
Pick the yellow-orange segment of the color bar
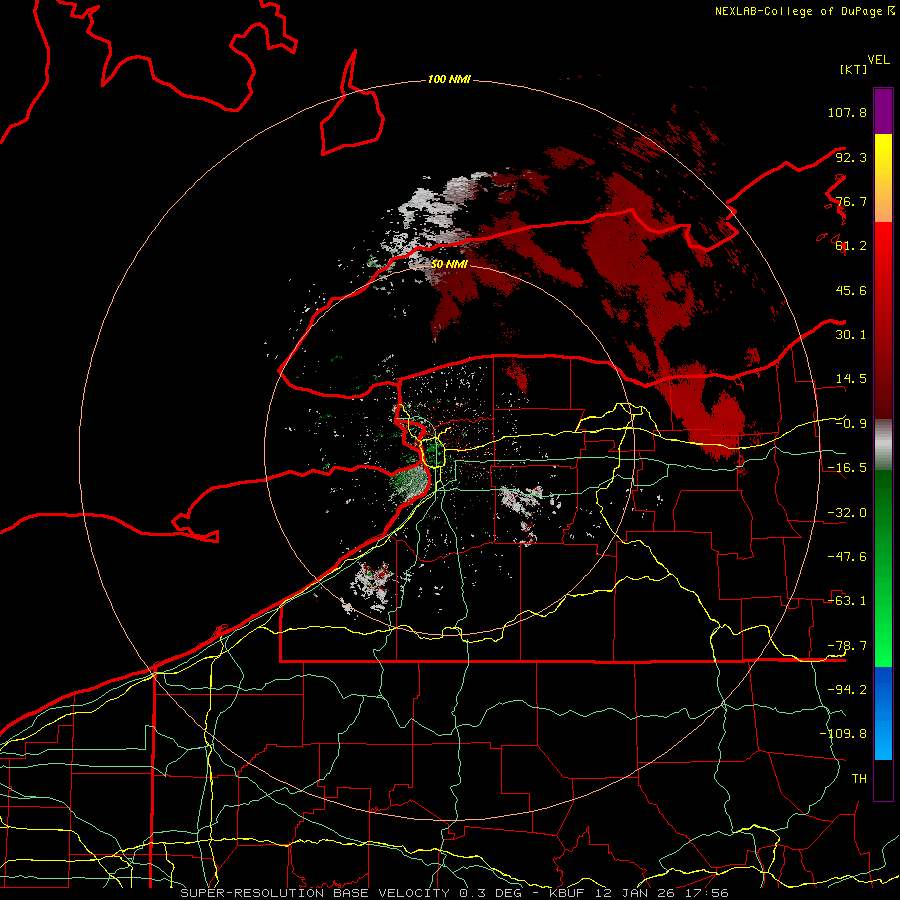pyautogui.click(x=883, y=179)
